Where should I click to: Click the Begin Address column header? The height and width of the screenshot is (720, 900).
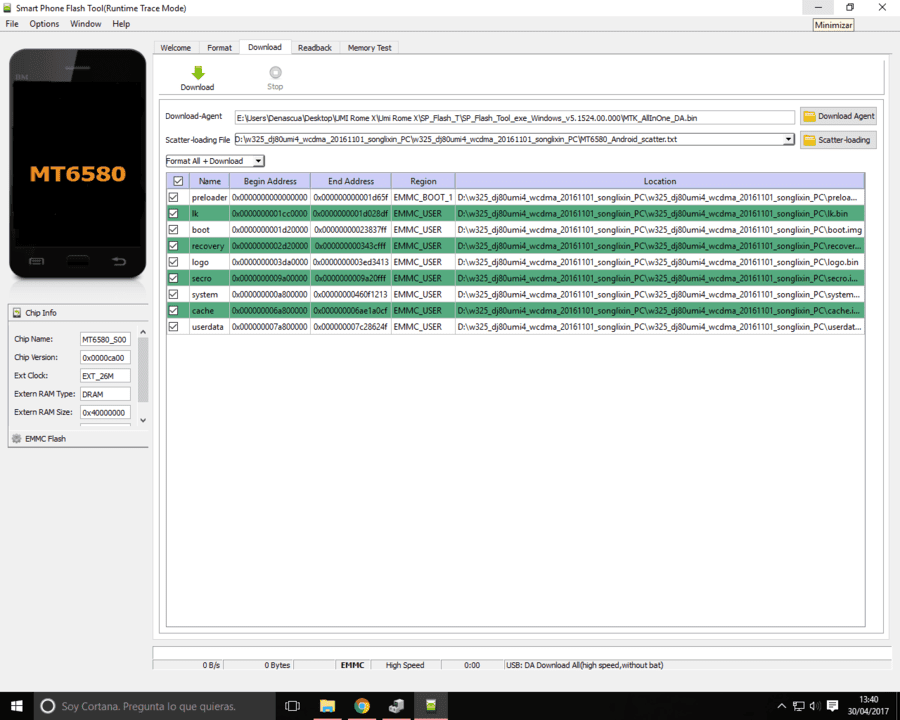pyautogui.click(x=270, y=181)
